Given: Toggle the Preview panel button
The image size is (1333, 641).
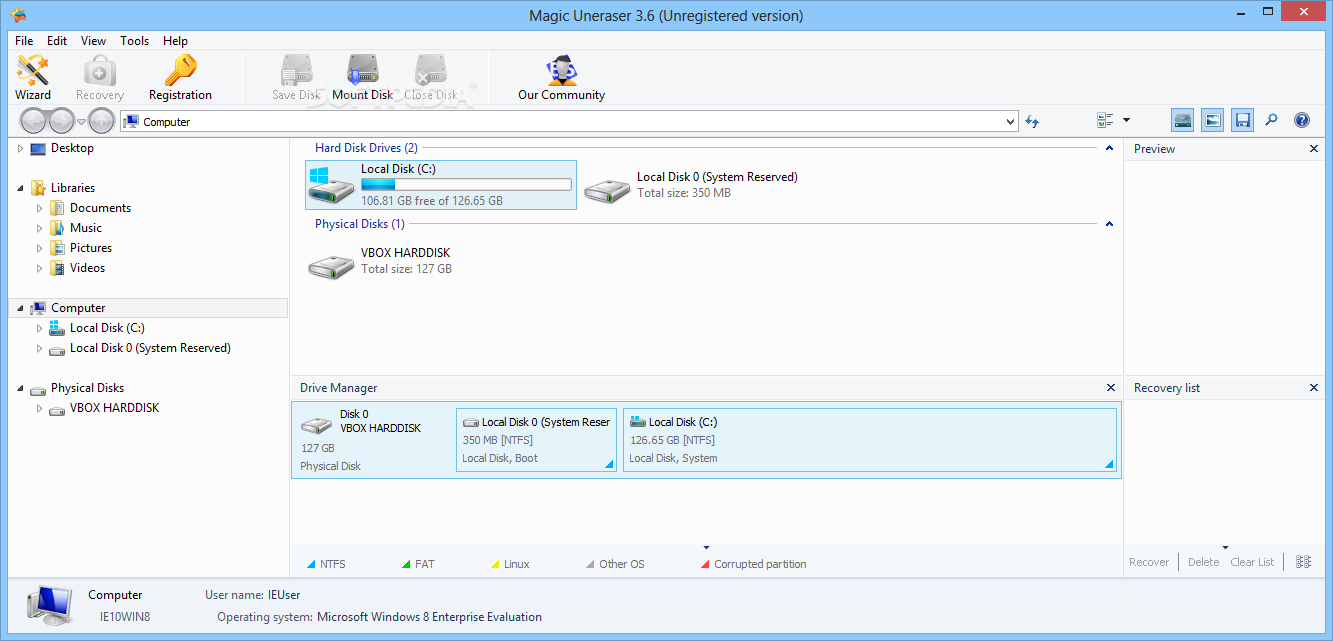Looking at the screenshot, I should (1213, 120).
